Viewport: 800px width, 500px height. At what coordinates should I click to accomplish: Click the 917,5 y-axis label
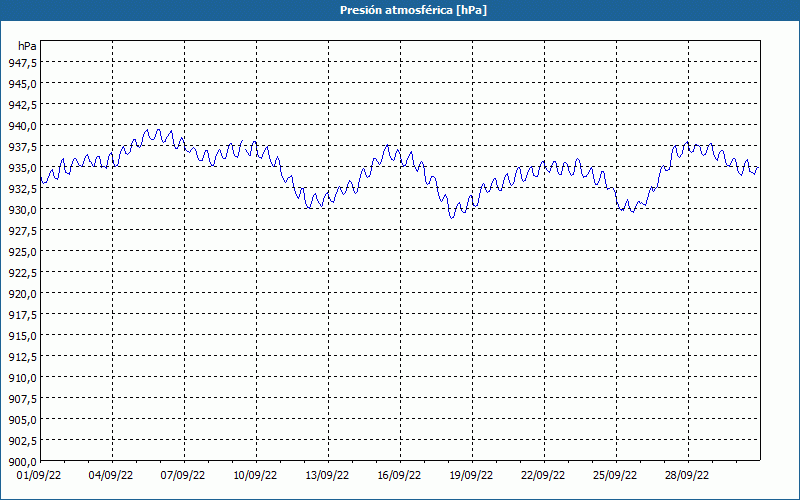point(22,315)
